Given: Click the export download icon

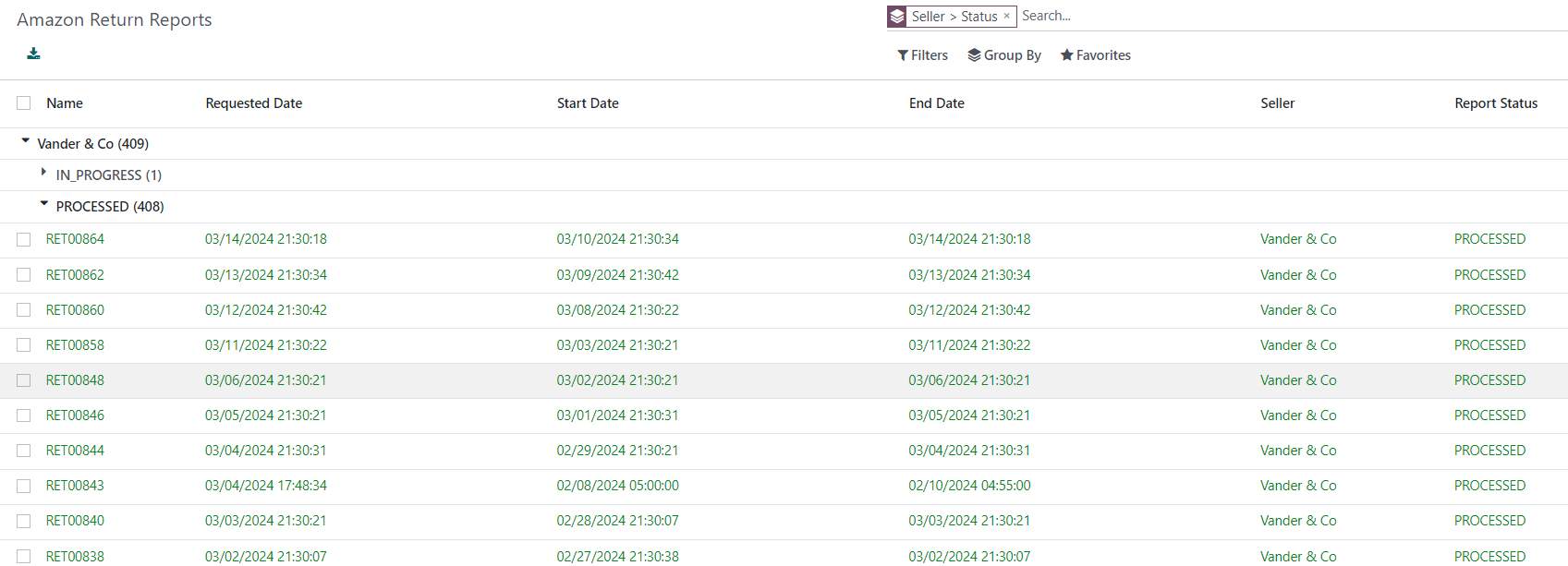Looking at the screenshot, I should pos(33,54).
